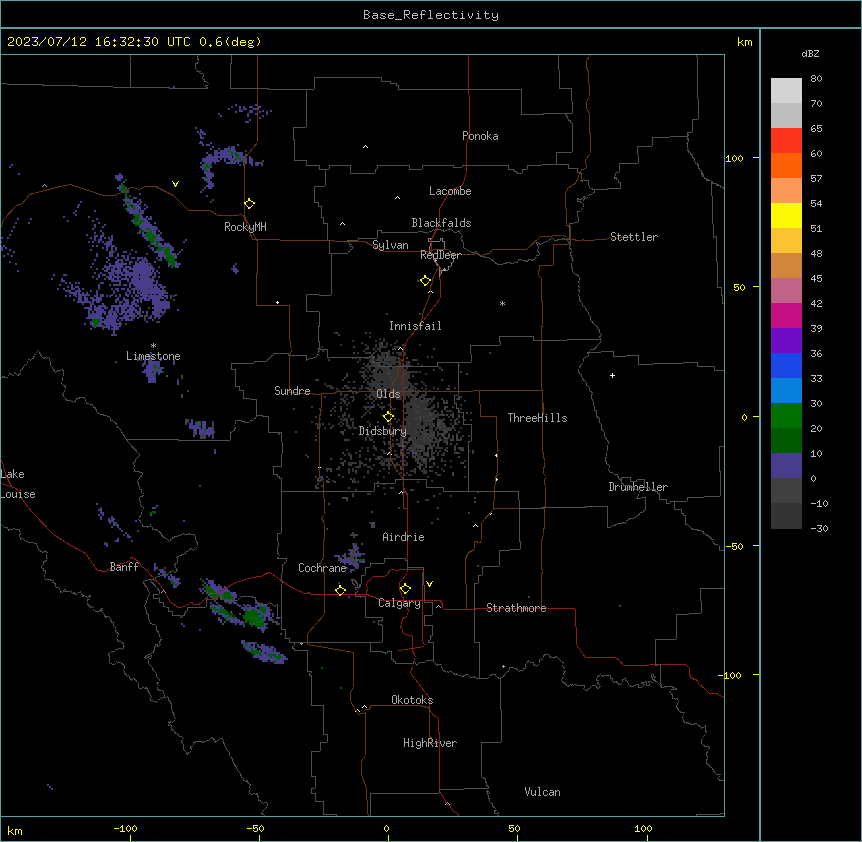Click the Cochrane city label
The width and height of the screenshot is (862, 842).
322,568
